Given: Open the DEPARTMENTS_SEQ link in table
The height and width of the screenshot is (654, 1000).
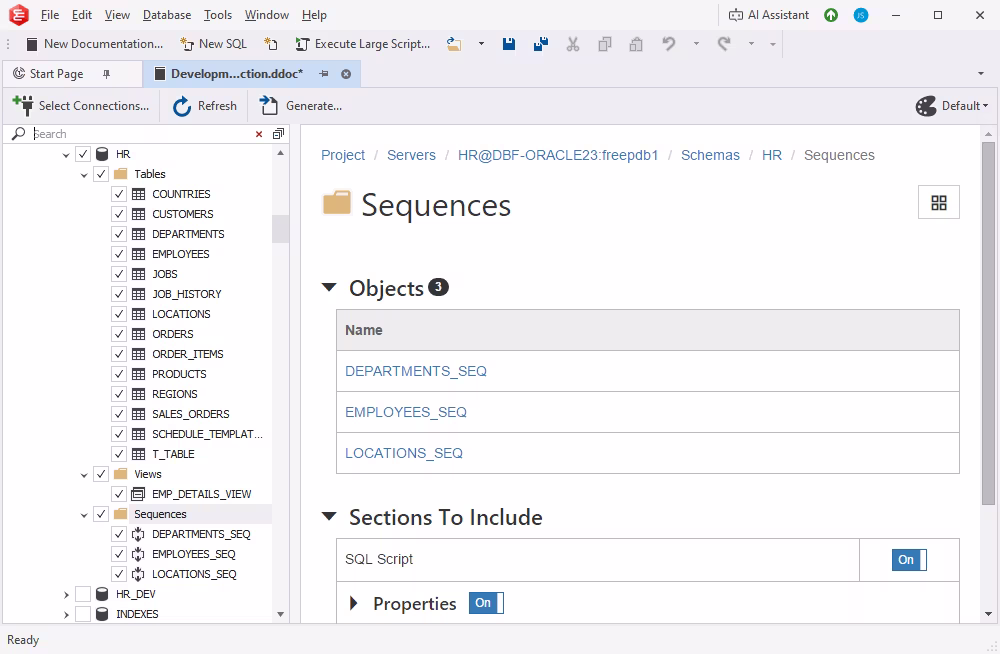Looking at the screenshot, I should click(416, 371).
